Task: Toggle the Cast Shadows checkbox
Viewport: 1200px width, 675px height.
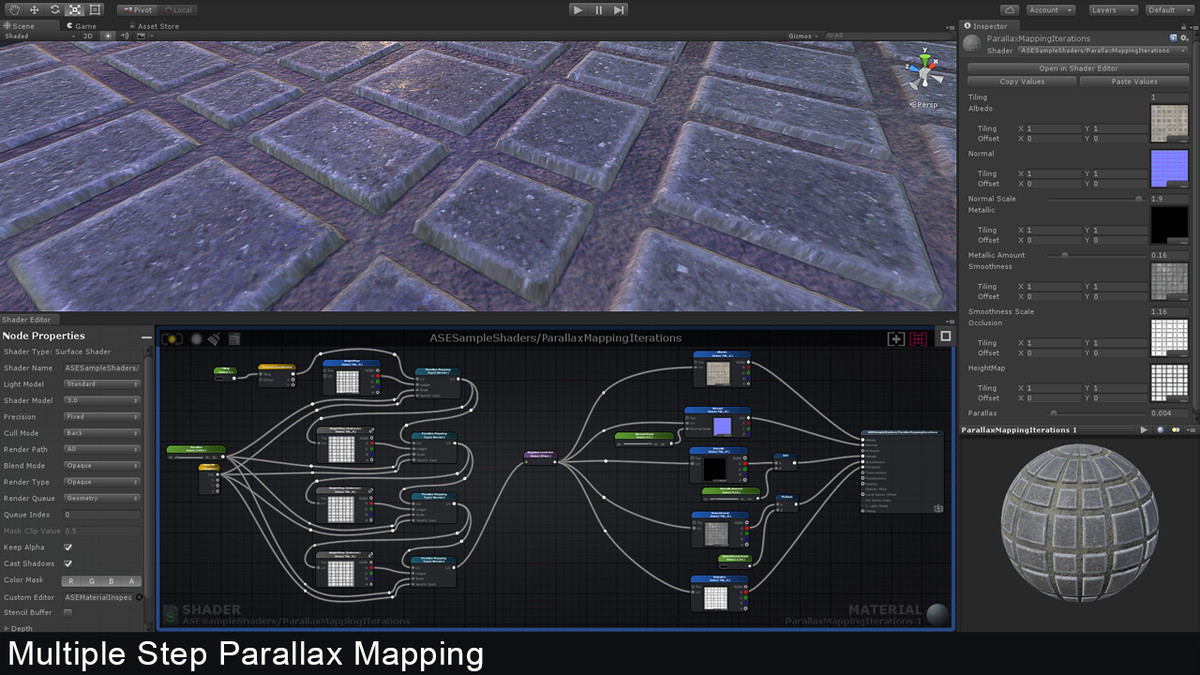Action: pos(68,563)
